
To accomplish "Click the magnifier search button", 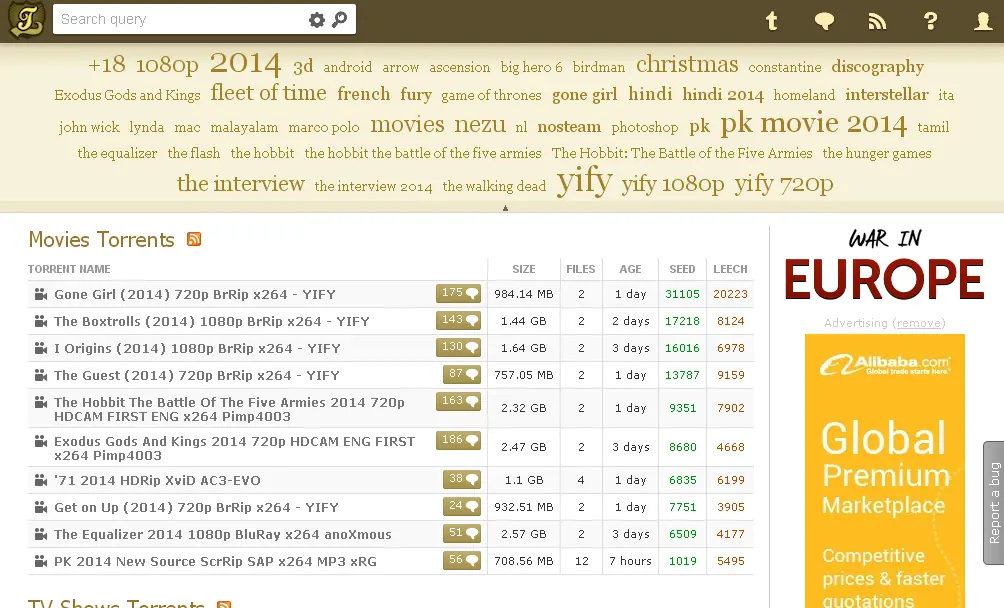I will (339, 20).
